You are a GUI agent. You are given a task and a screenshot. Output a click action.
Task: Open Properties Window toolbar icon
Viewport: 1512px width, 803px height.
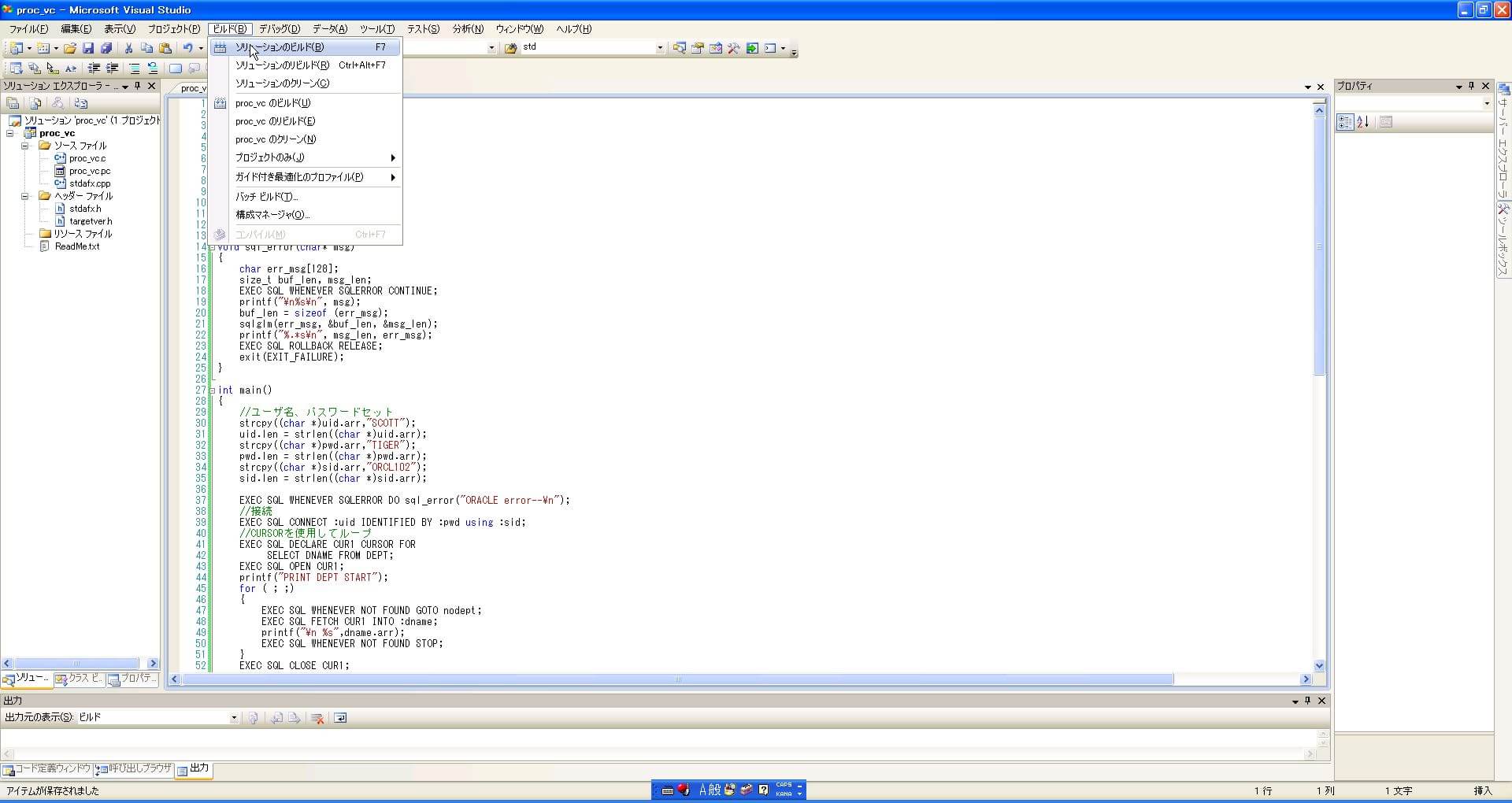[698, 48]
